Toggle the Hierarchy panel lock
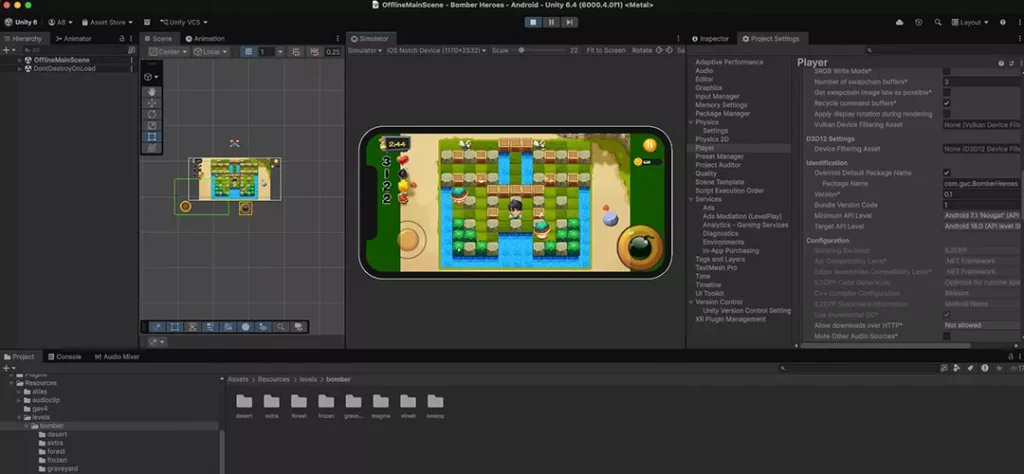 tap(121, 39)
